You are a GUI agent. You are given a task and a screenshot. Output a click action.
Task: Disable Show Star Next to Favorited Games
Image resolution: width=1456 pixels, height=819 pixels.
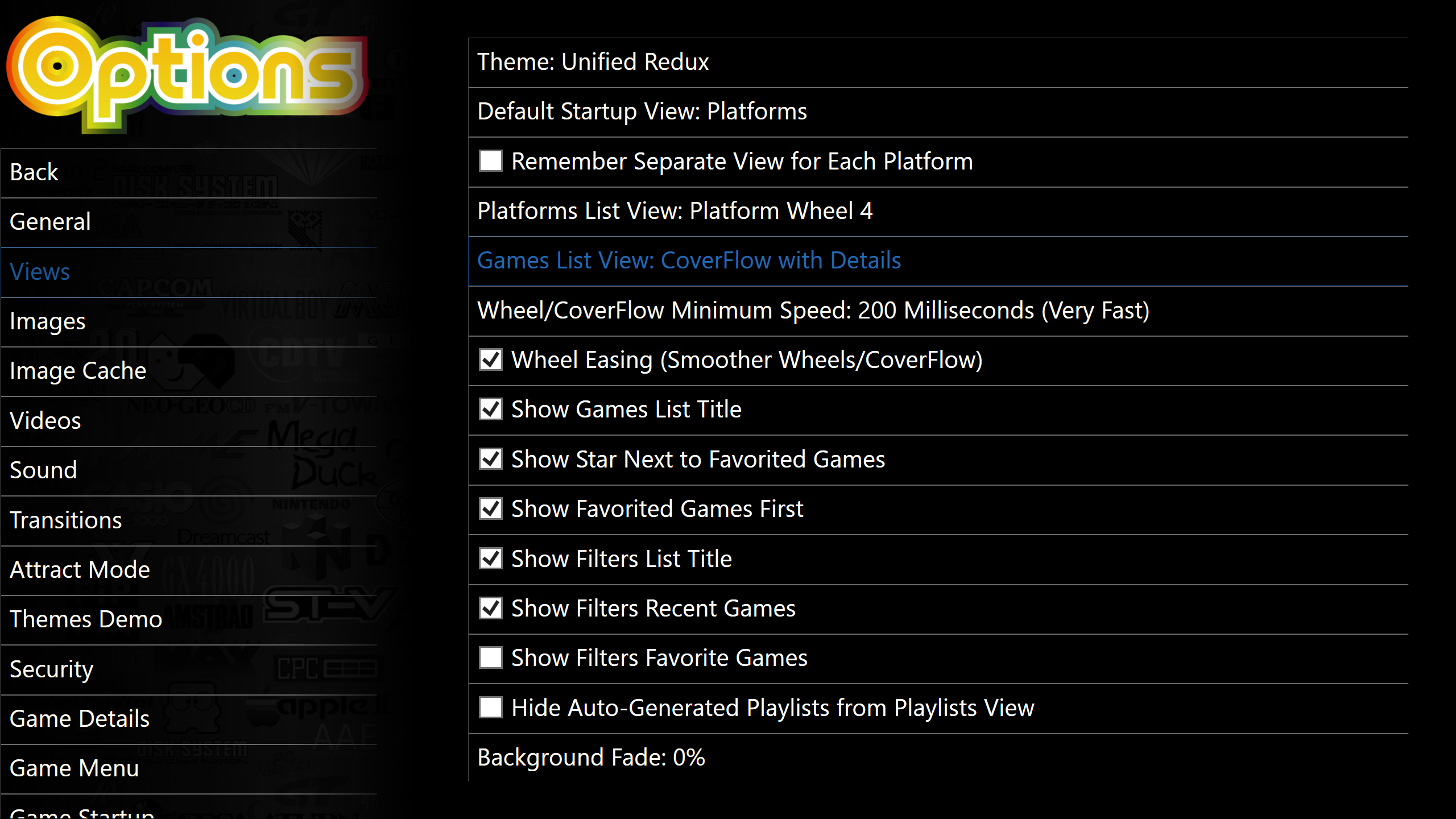pyautogui.click(x=490, y=459)
